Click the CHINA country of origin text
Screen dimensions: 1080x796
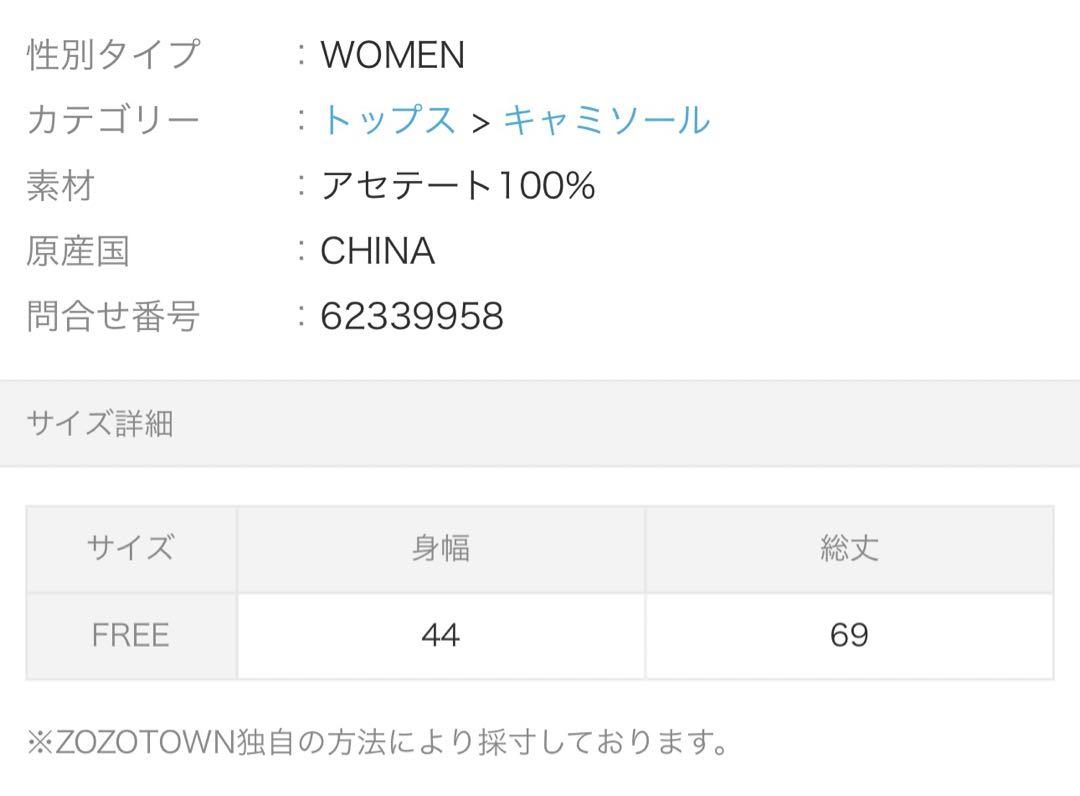377,251
